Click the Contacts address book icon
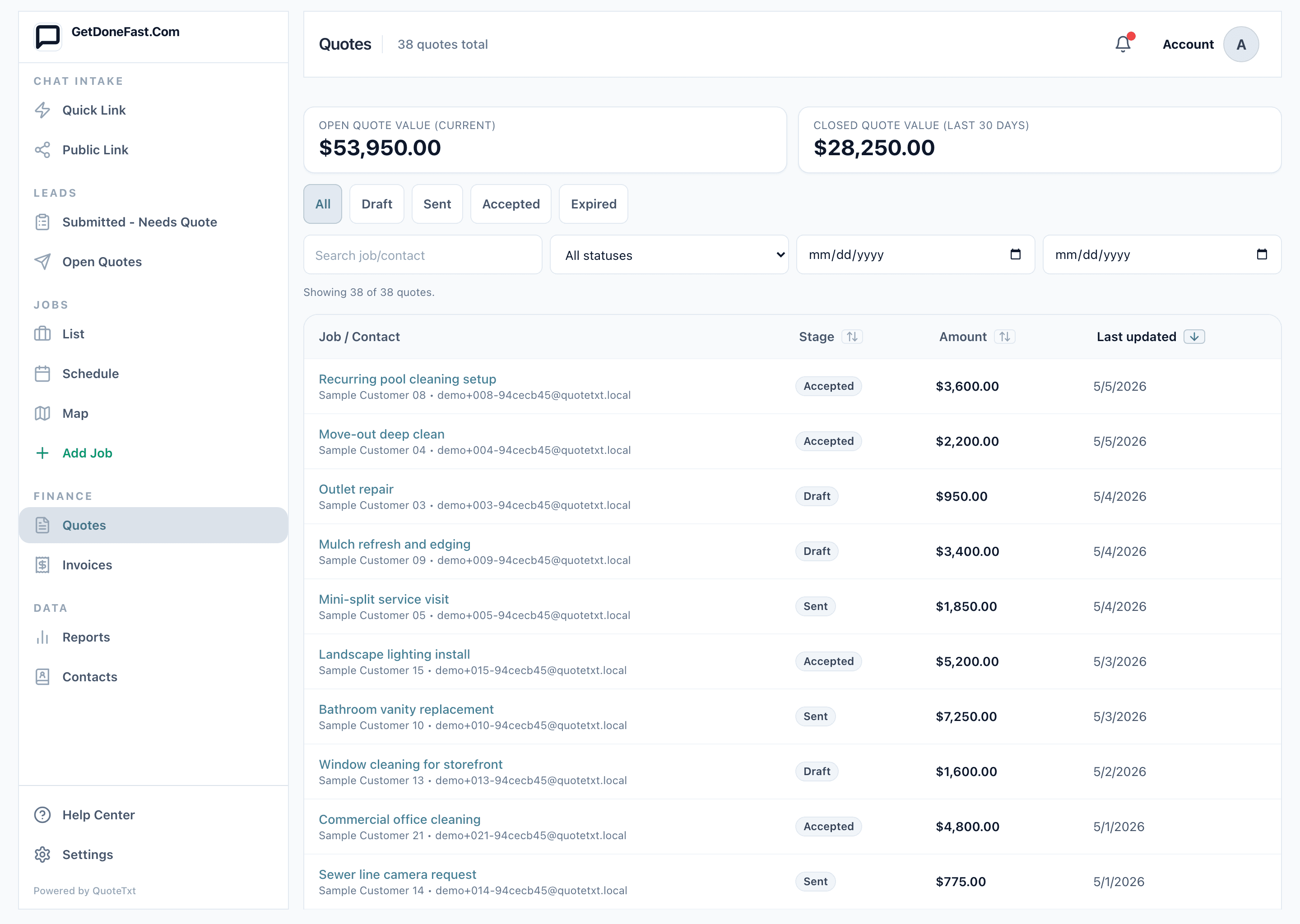Image resolution: width=1300 pixels, height=924 pixels. [43, 677]
